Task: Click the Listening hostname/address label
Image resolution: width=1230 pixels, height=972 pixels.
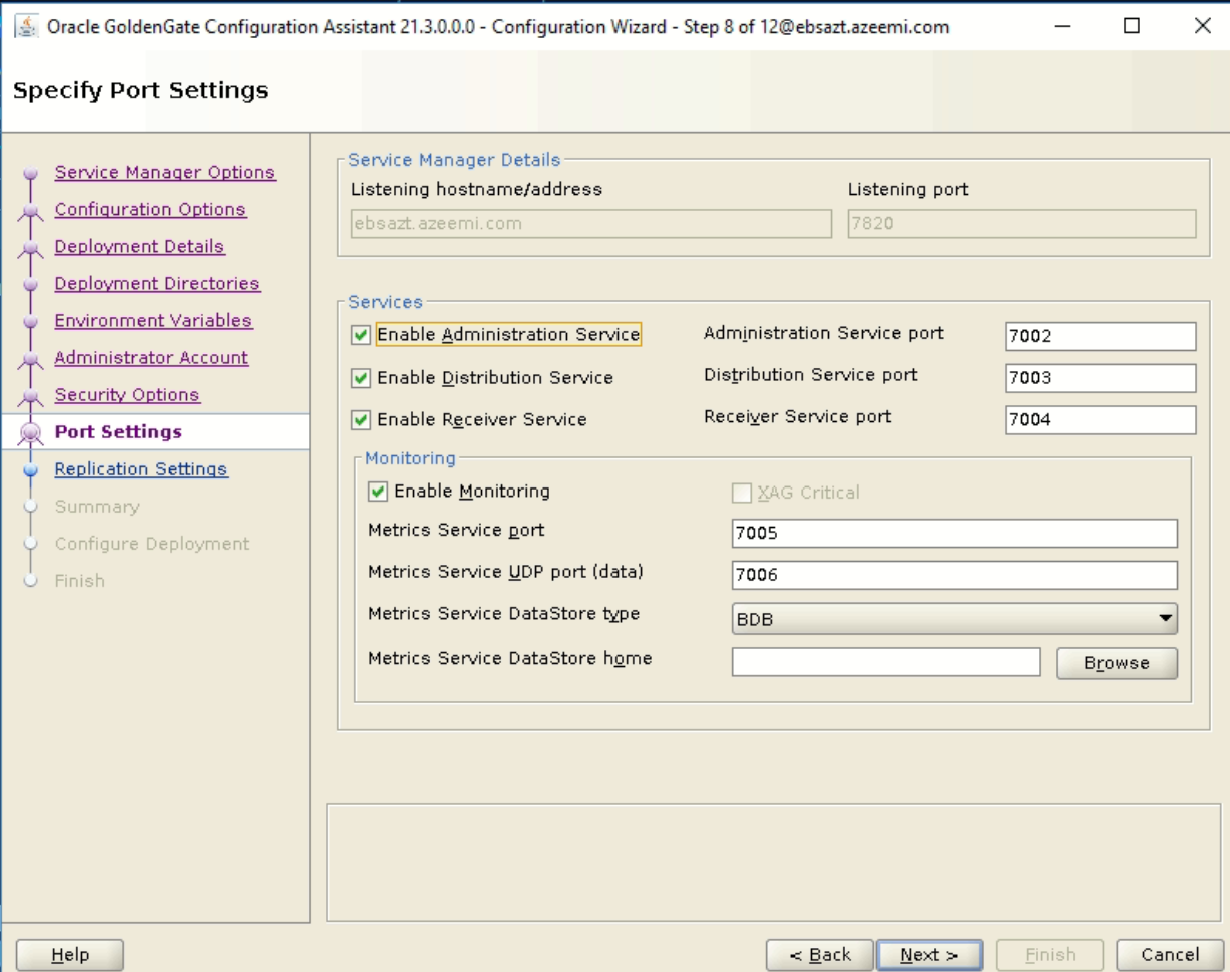Action: click(x=477, y=189)
